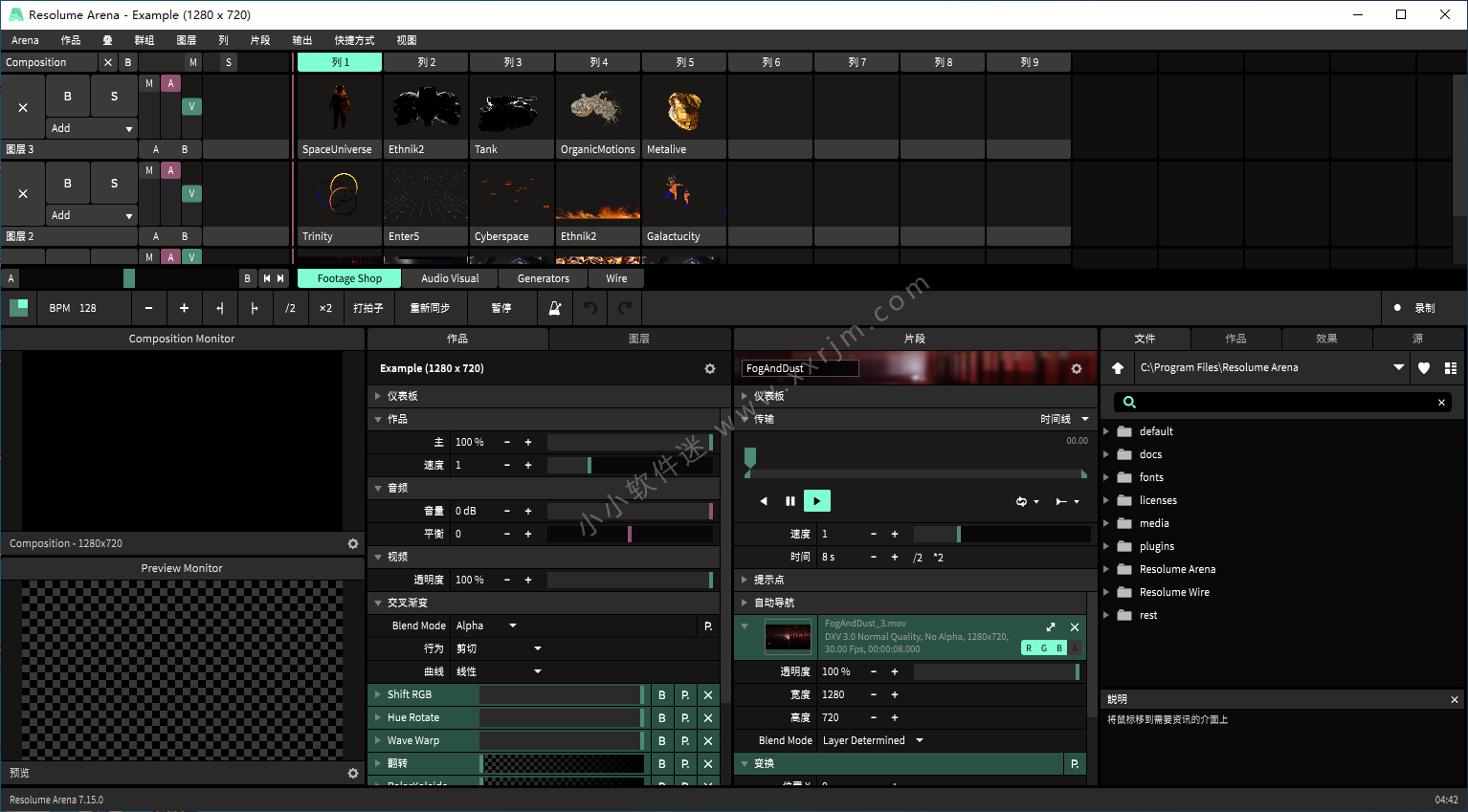Open the file path dropdown arrow
Image resolution: width=1468 pixels, height=812 pixels.
[1398, 368]
